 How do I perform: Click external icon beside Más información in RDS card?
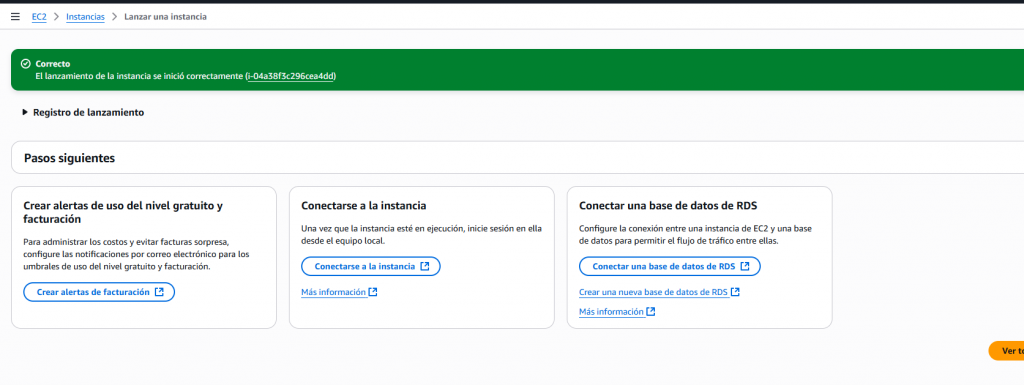[x=651, y=312]
